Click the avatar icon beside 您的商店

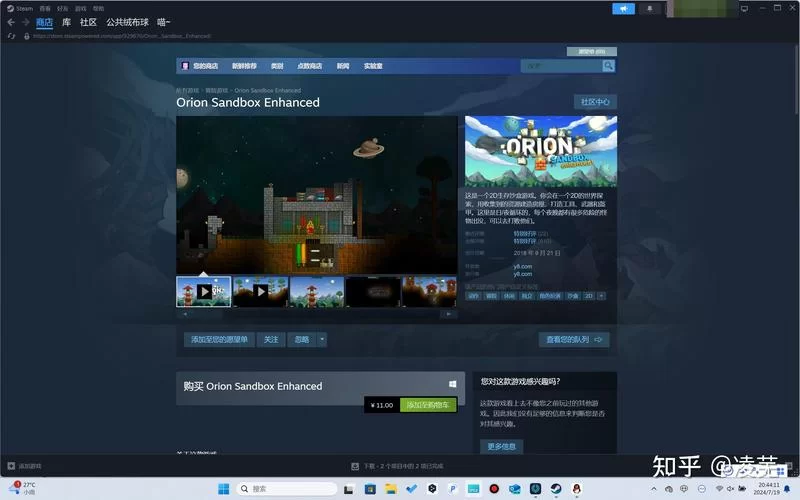point(185,66)
